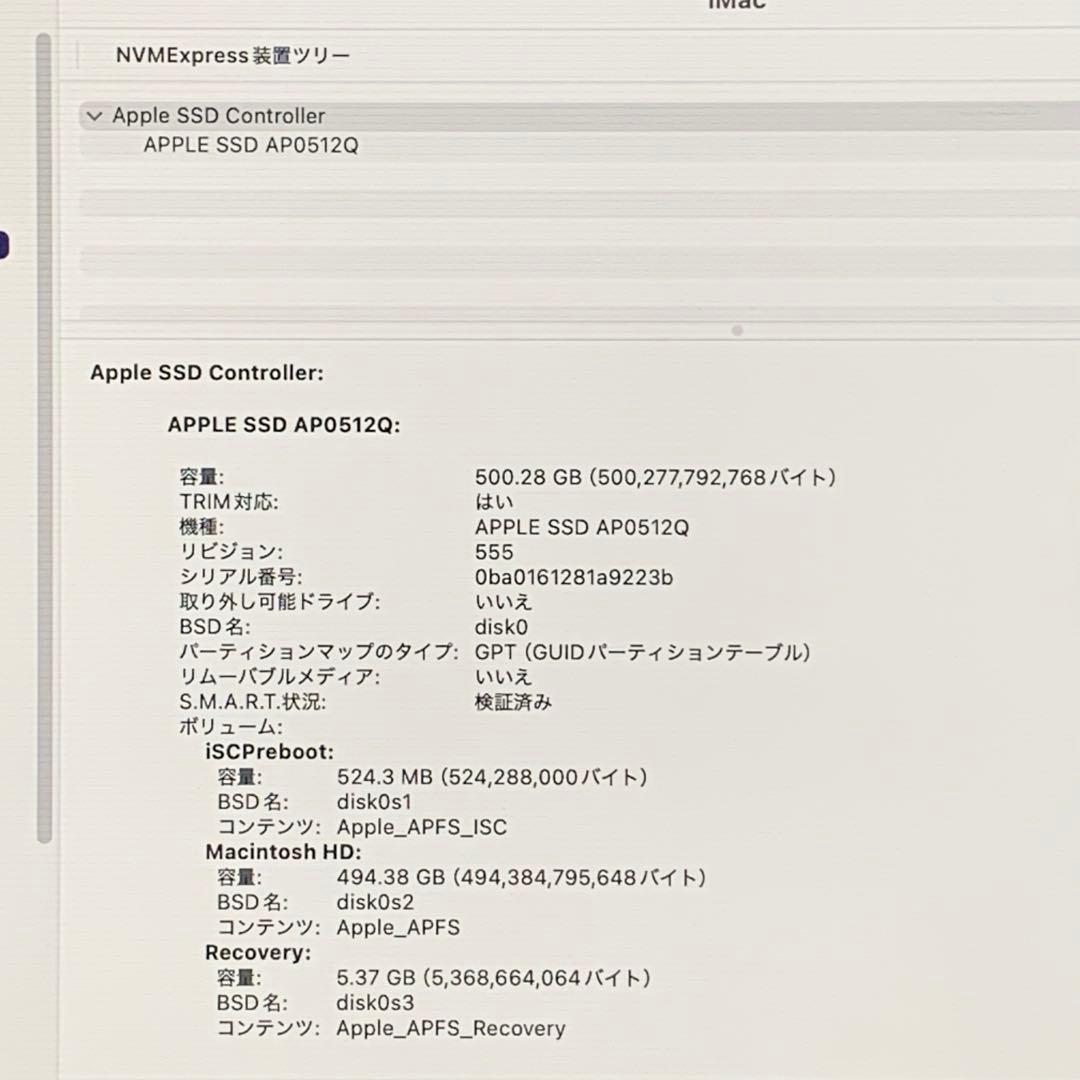
Task: Collapse the Apple SSD Controller tree
Action: click(x=94, y=116)
